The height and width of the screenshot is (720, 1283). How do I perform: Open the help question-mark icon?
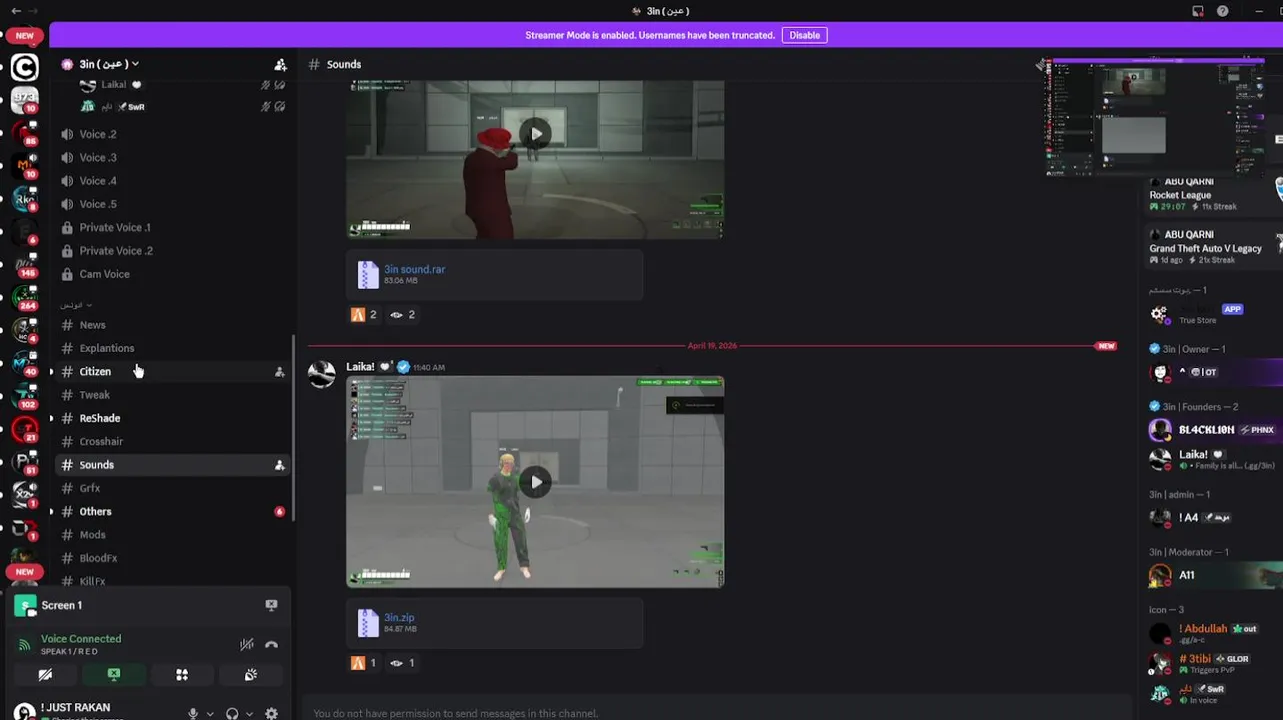1222,11
